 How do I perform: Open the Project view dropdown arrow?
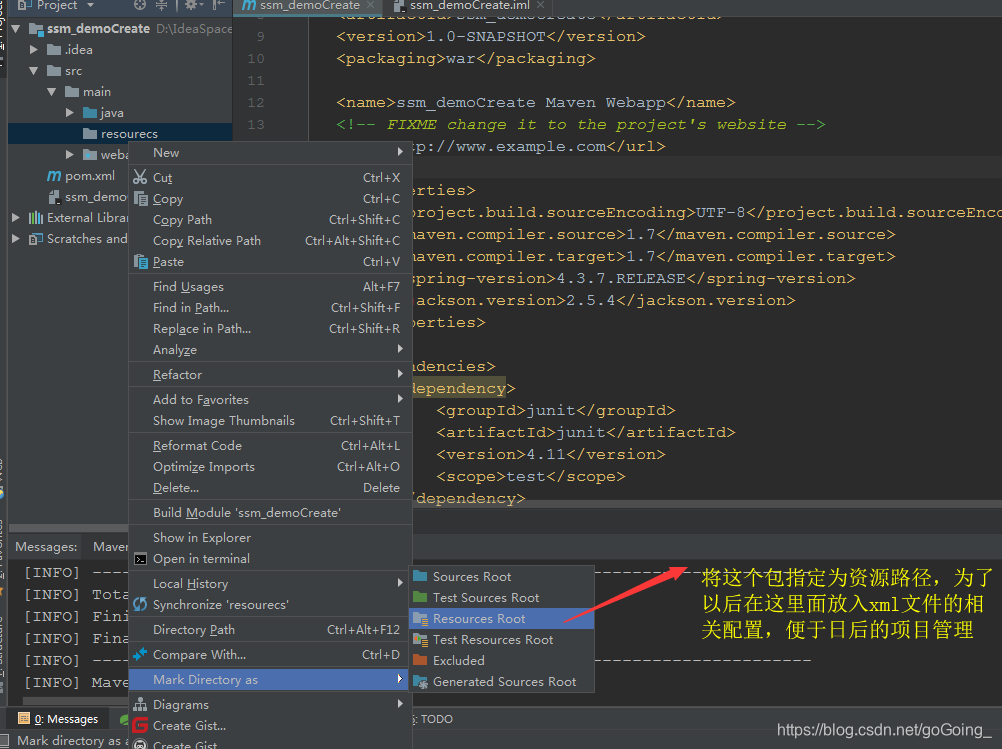tap(90, 5)
